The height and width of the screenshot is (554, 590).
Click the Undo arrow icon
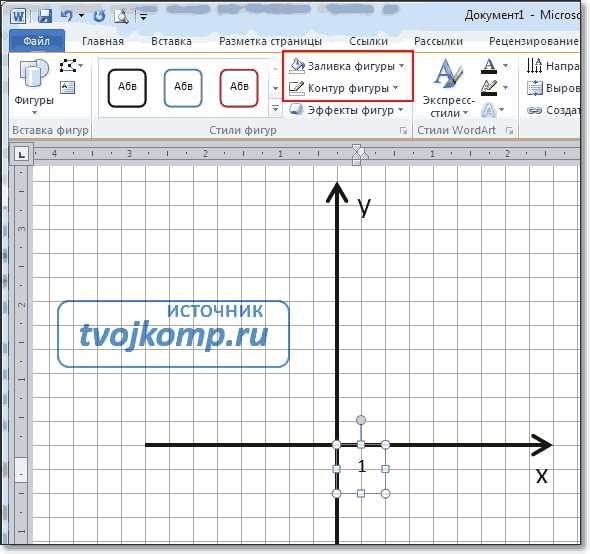(67, 16)
